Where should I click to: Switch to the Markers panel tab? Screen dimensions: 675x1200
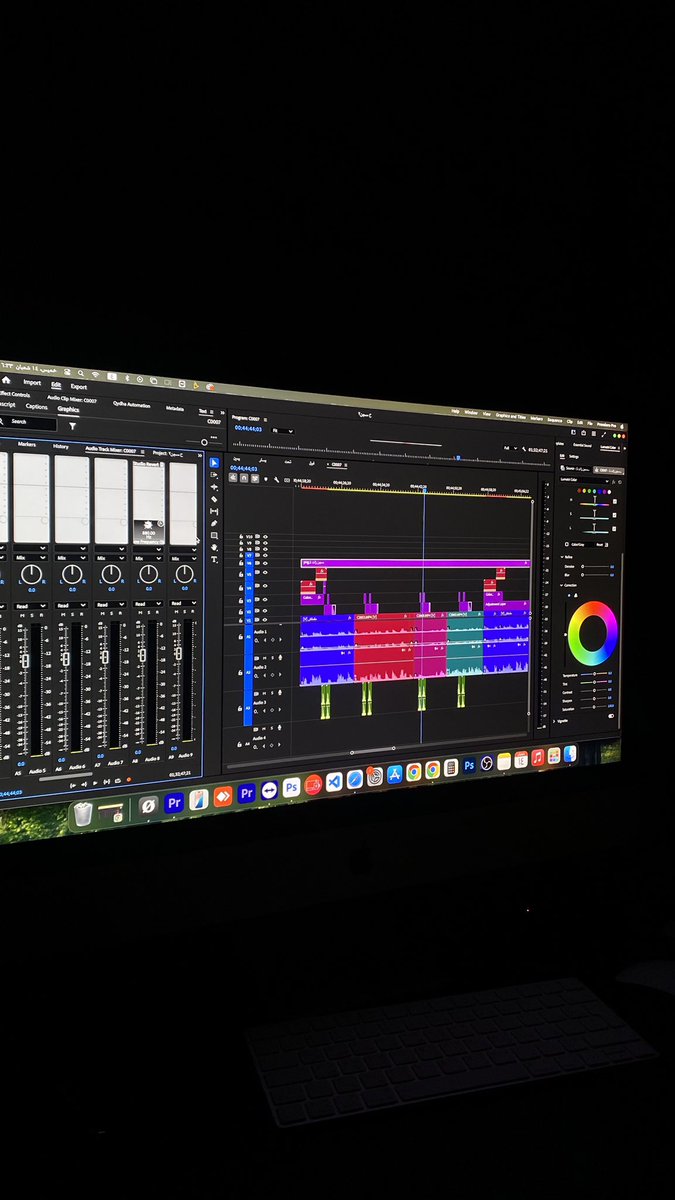click(27, 444)
